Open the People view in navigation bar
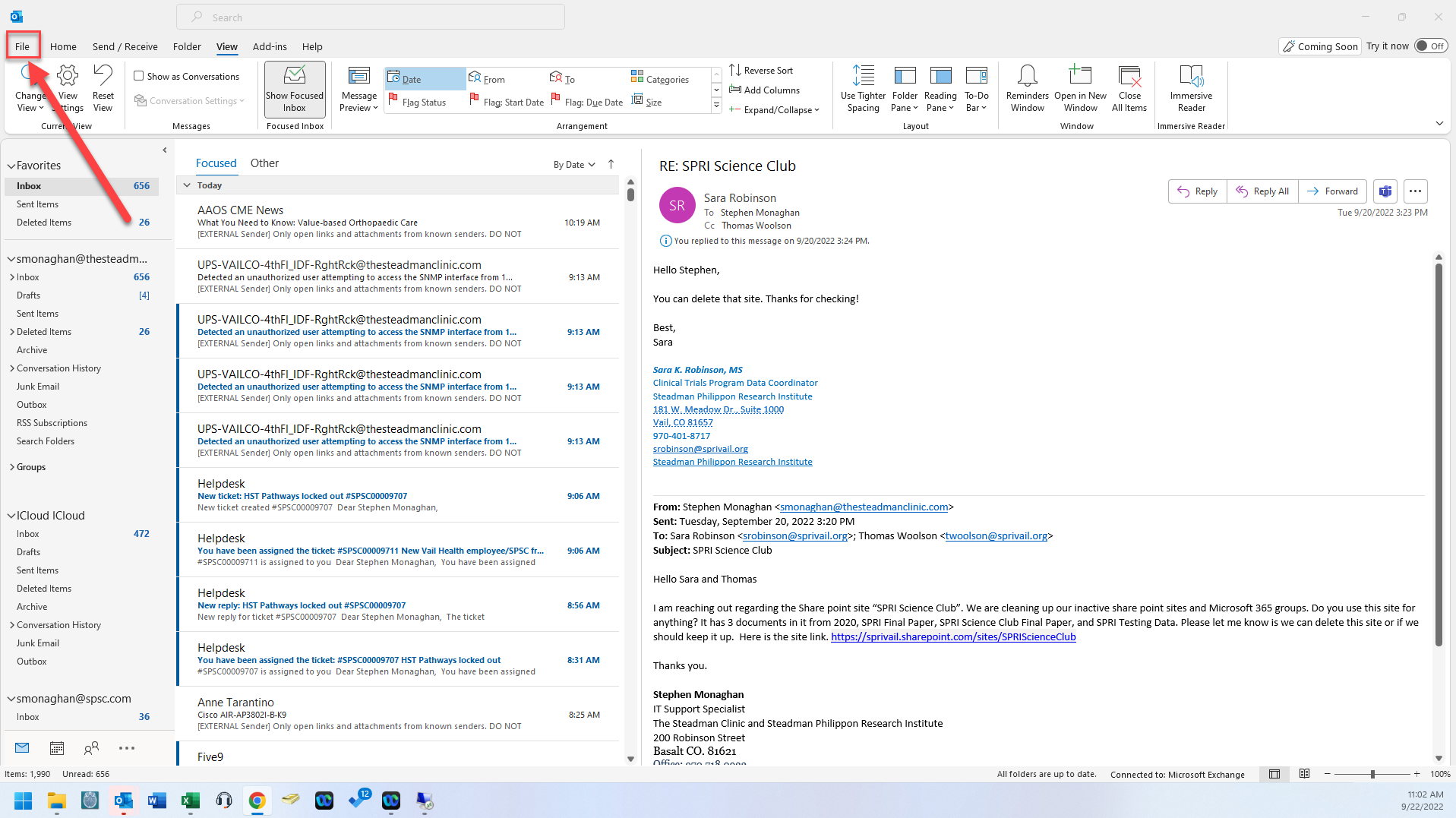 tap(91, 748)
